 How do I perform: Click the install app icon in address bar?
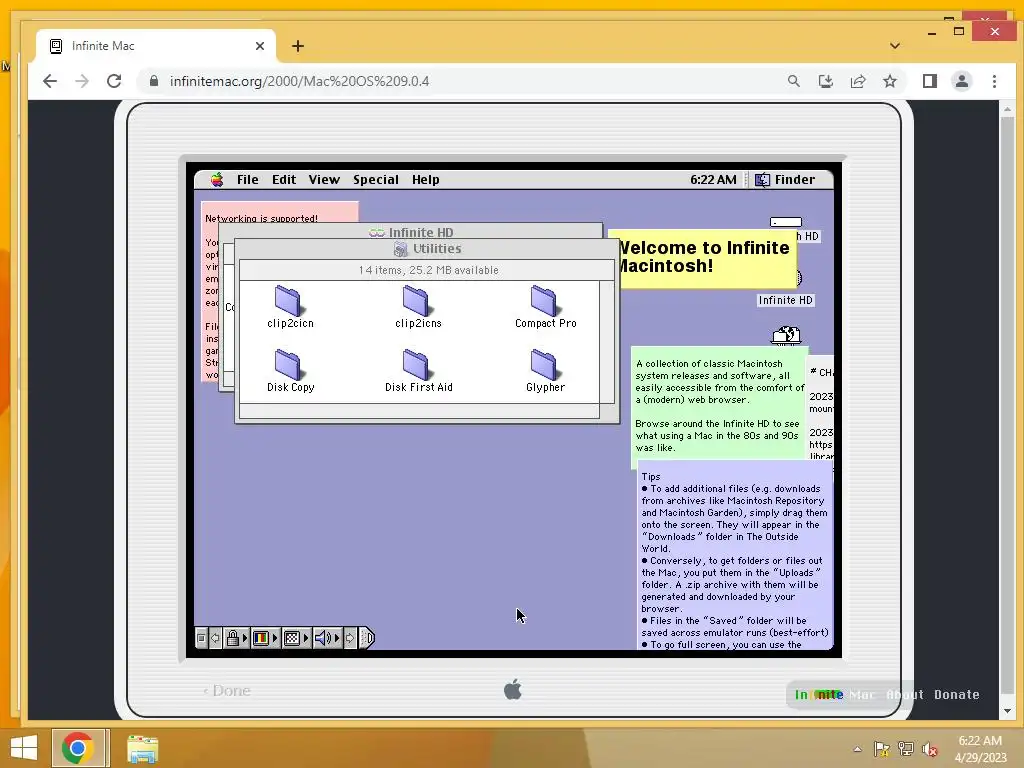825,81
